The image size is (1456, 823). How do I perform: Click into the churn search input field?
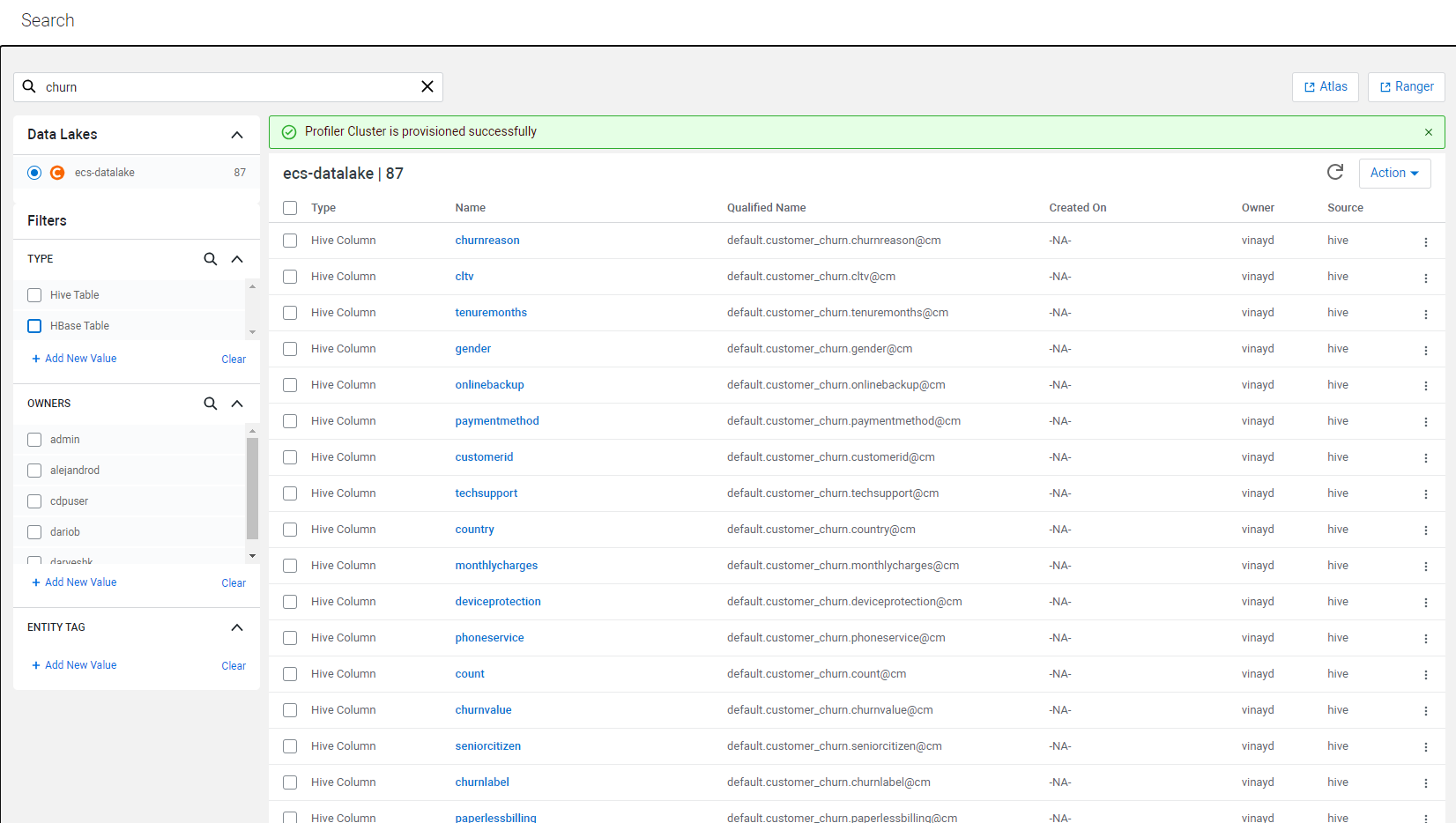click(x=229, y=87)
